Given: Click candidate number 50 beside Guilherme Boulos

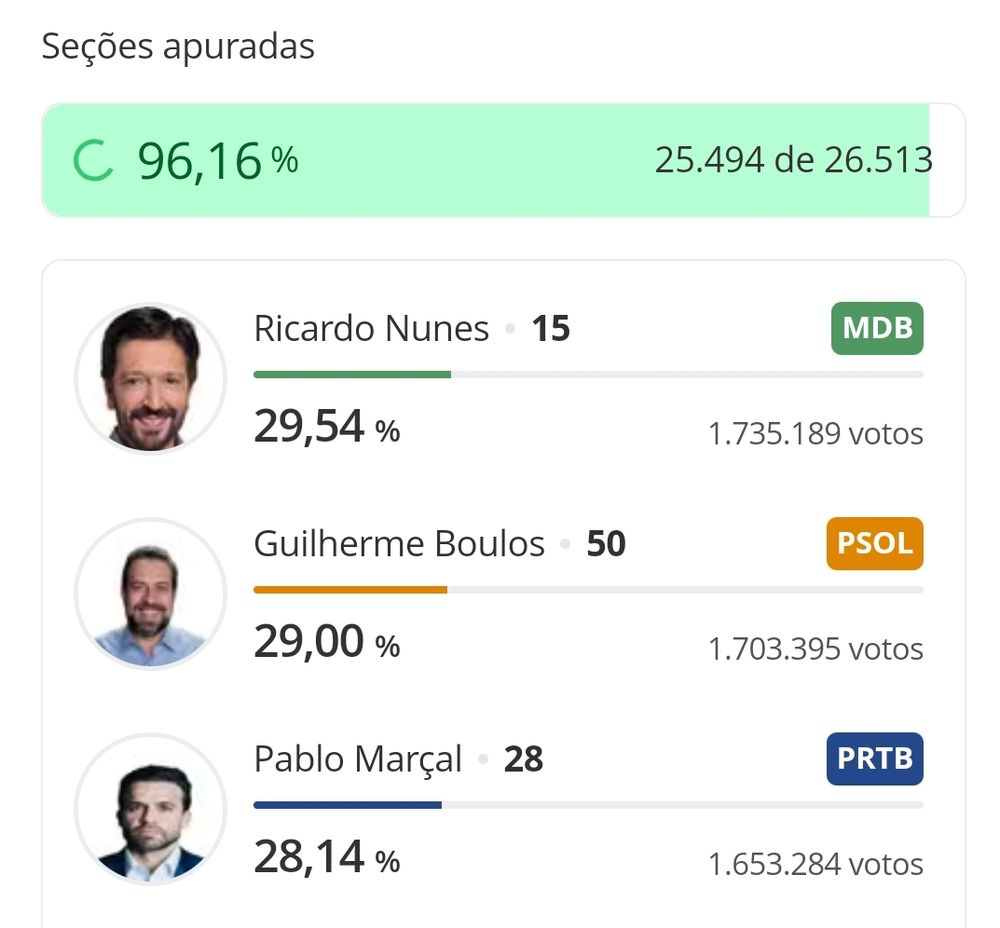Looking at the screenshot, I should pos(606,543).
